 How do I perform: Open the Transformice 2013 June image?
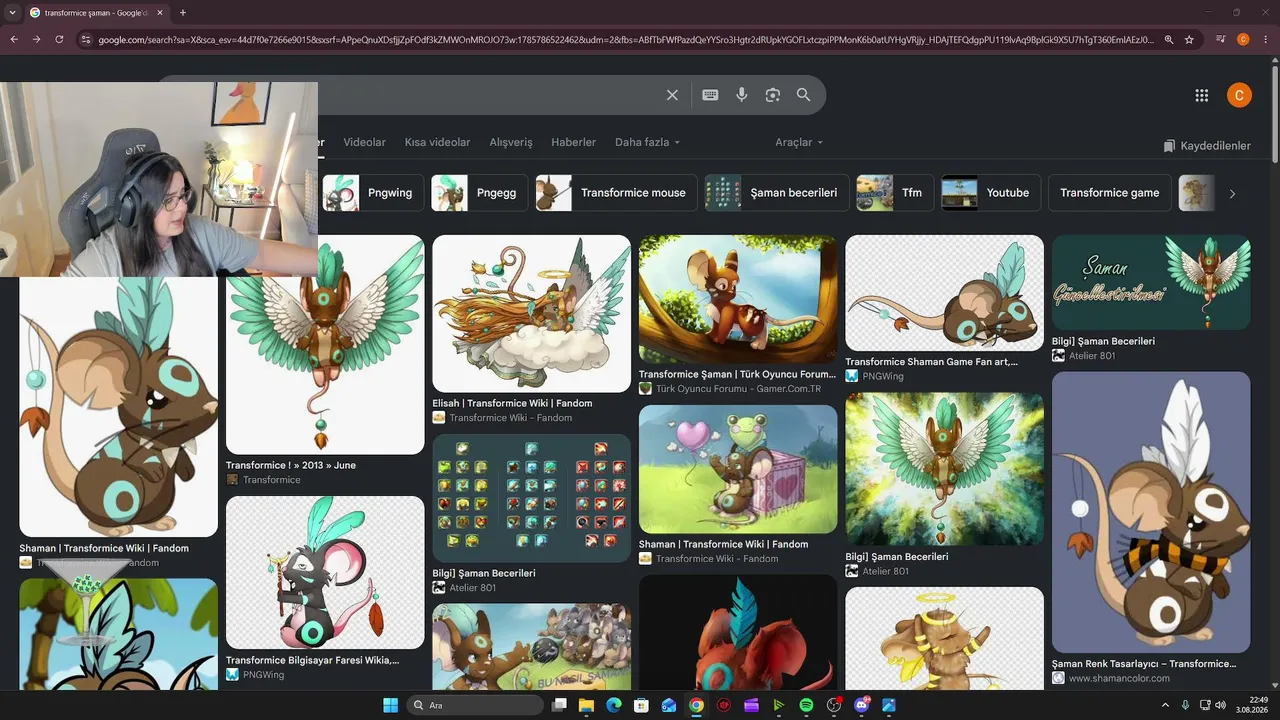tap(325, 345)
